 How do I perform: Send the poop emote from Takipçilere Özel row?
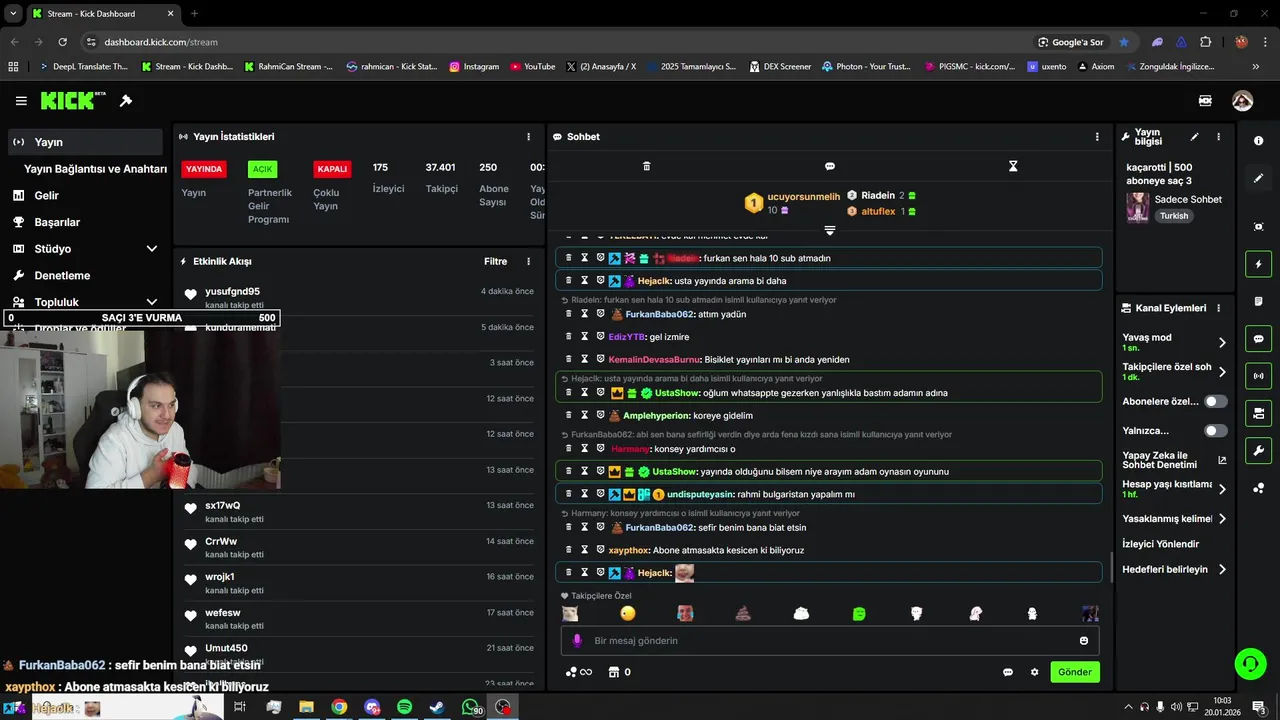click(x=743, y=613)
